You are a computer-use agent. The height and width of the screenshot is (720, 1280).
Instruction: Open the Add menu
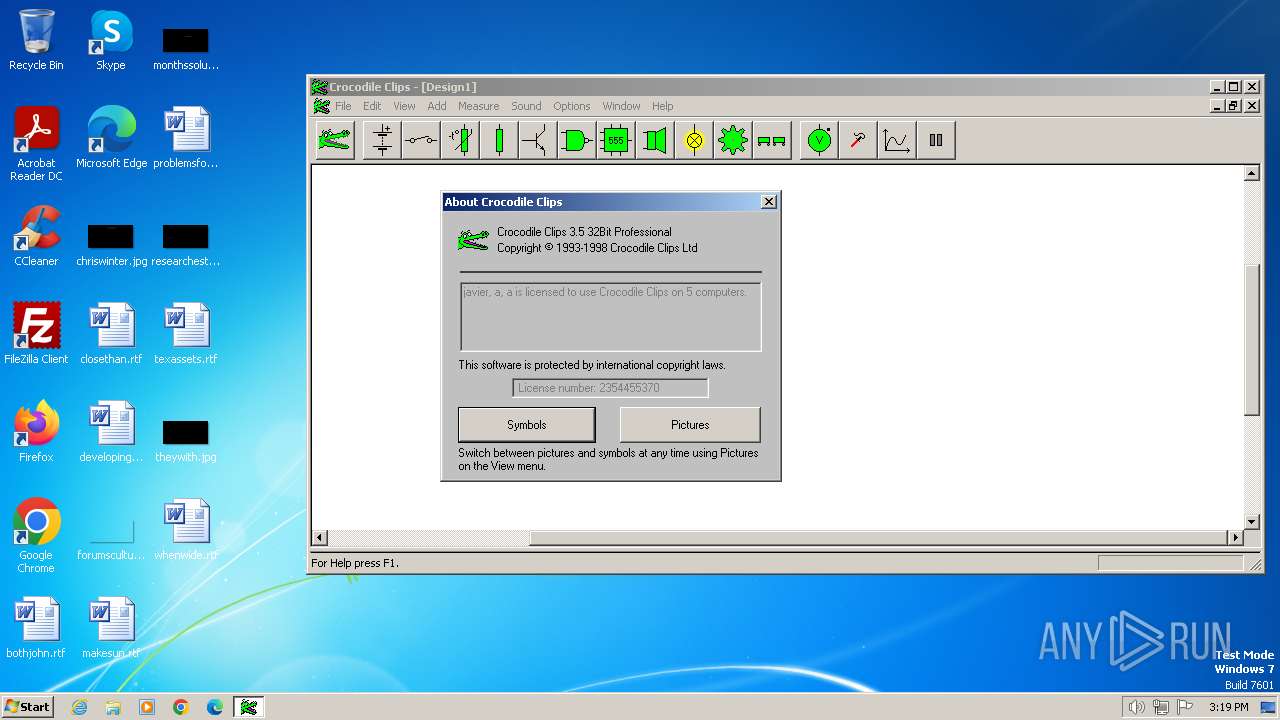(x=437, y=106)
